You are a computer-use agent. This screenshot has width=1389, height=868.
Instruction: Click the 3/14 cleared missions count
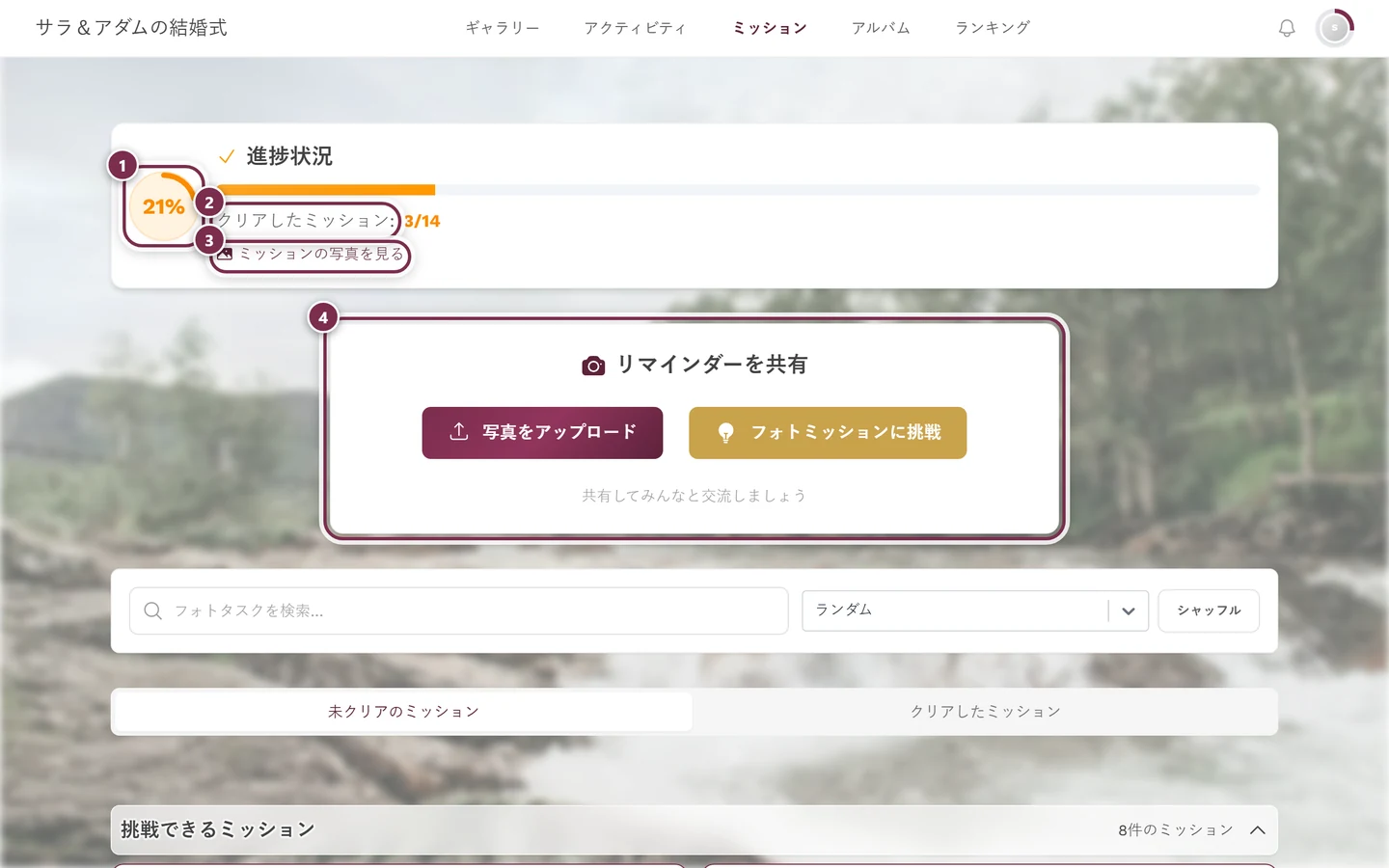pos(422,221)
